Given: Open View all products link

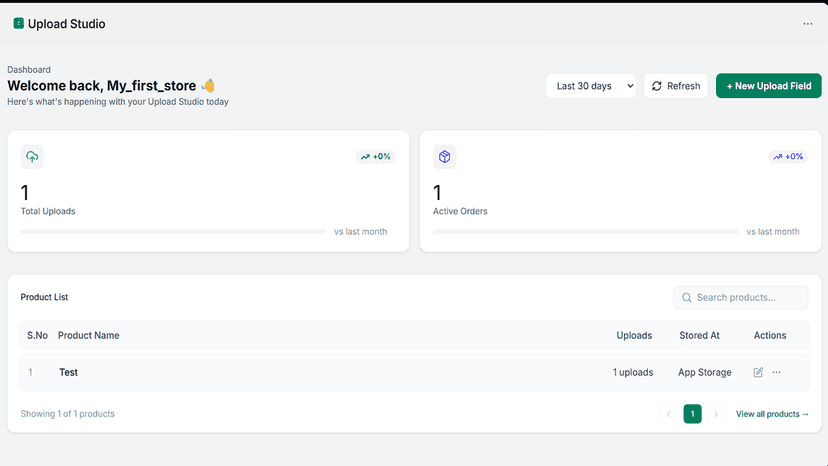Looking at the screenshot, I should click(772, 414).
